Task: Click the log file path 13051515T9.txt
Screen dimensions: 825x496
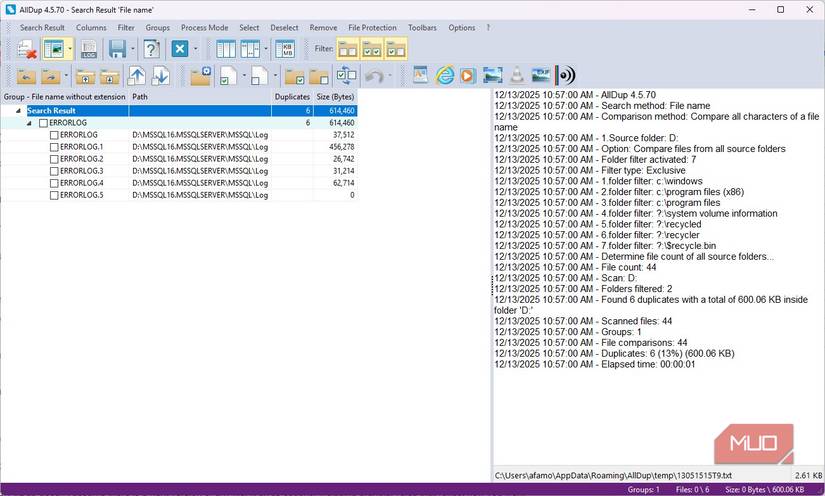Action: (x=613, y=475)
